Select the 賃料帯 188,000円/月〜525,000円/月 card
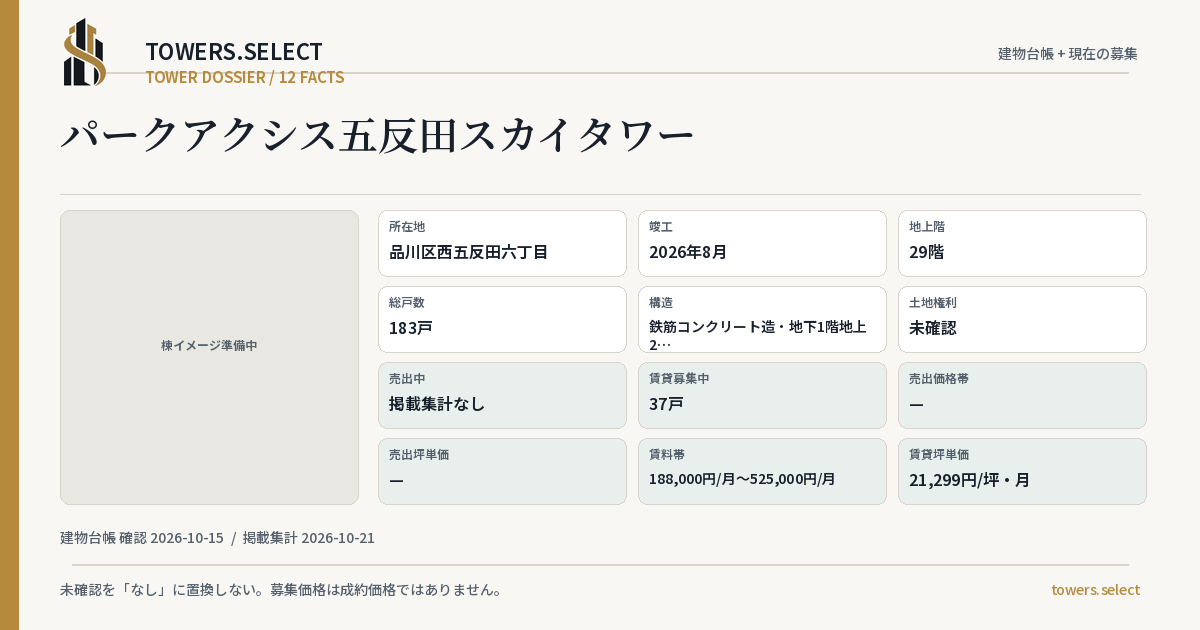This screenshot has width=1200, height=630. (762, 471)
